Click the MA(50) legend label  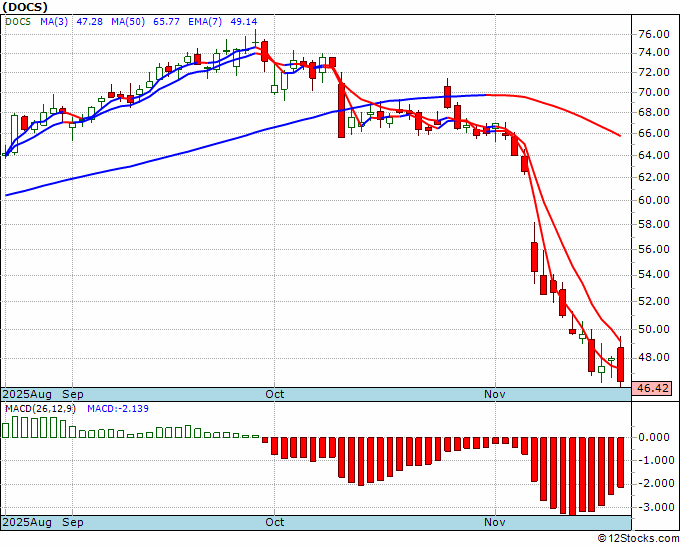(128, 22)
